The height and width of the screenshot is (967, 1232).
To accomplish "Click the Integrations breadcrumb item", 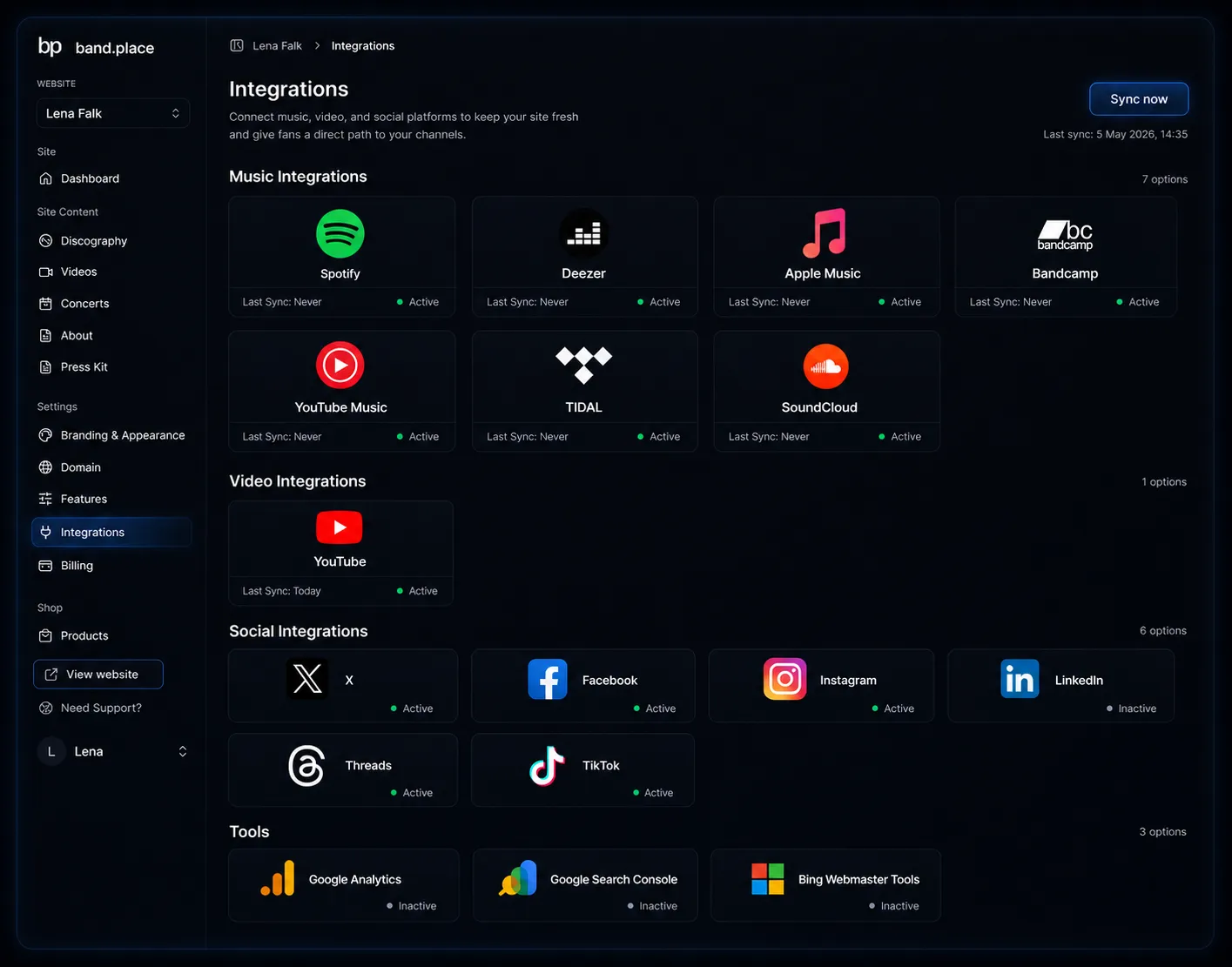I will coord(363,45).
